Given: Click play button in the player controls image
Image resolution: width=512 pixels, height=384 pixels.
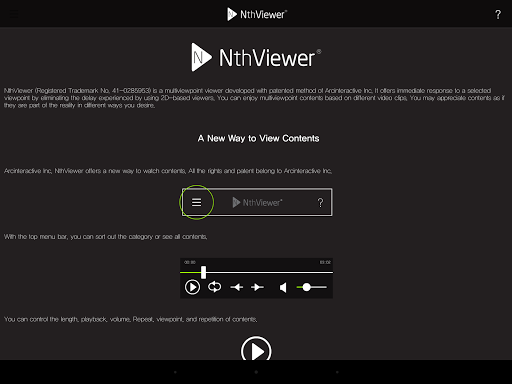Looking at the screenshot, I should (x=192, y=287).
